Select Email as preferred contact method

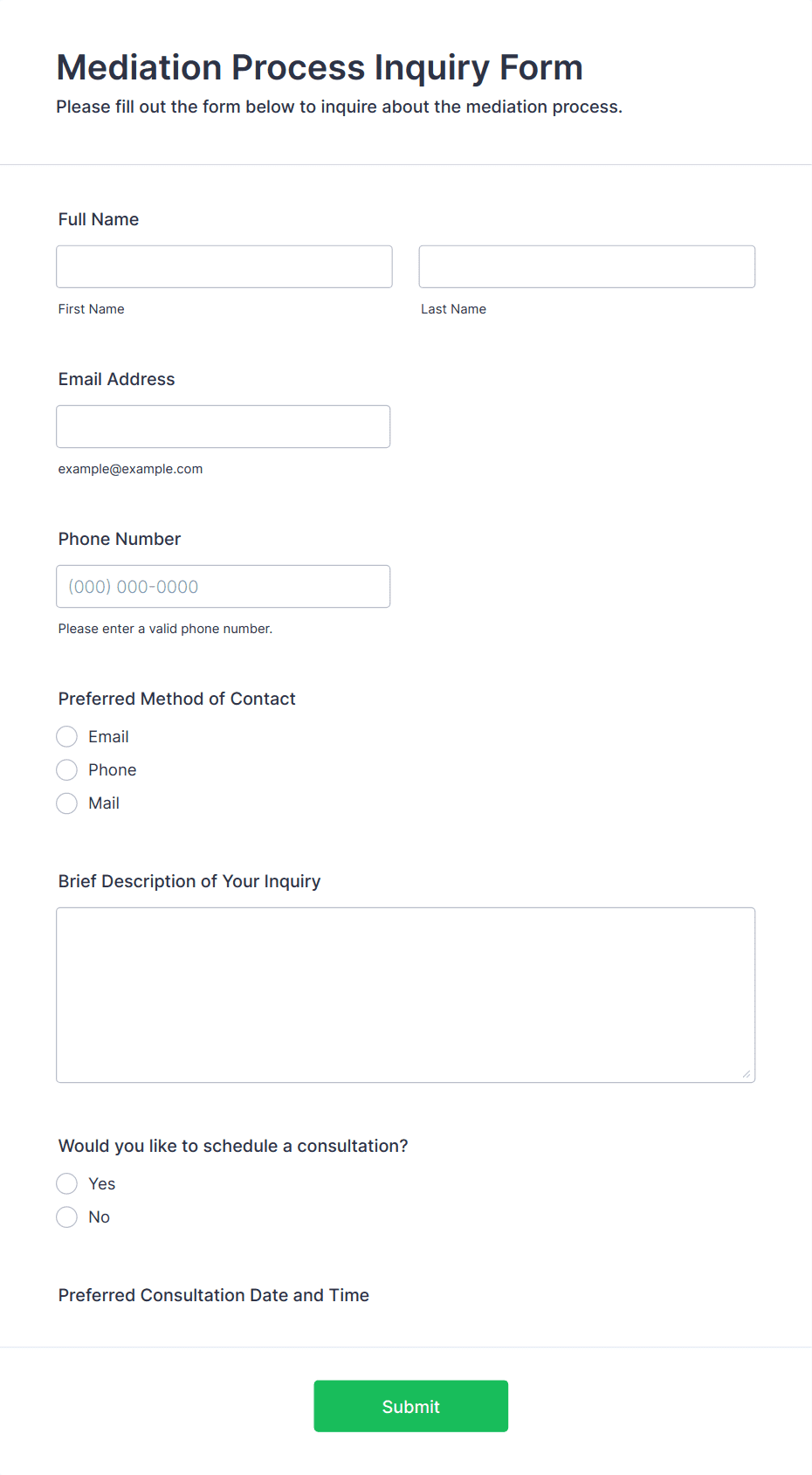(x=67, y=736)
